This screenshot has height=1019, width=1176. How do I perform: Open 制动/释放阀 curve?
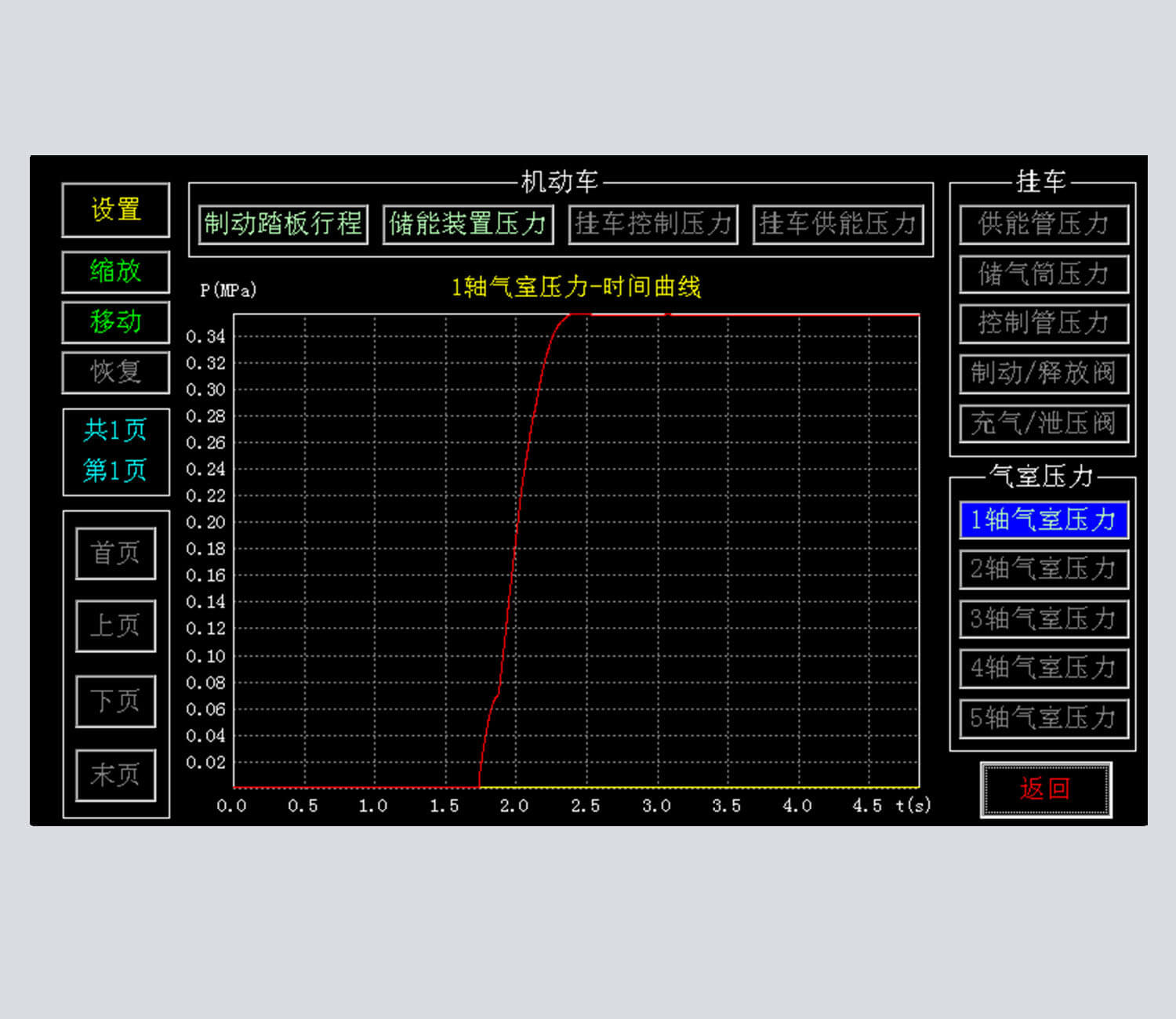pyautogui.click(x=1044, y=373)
